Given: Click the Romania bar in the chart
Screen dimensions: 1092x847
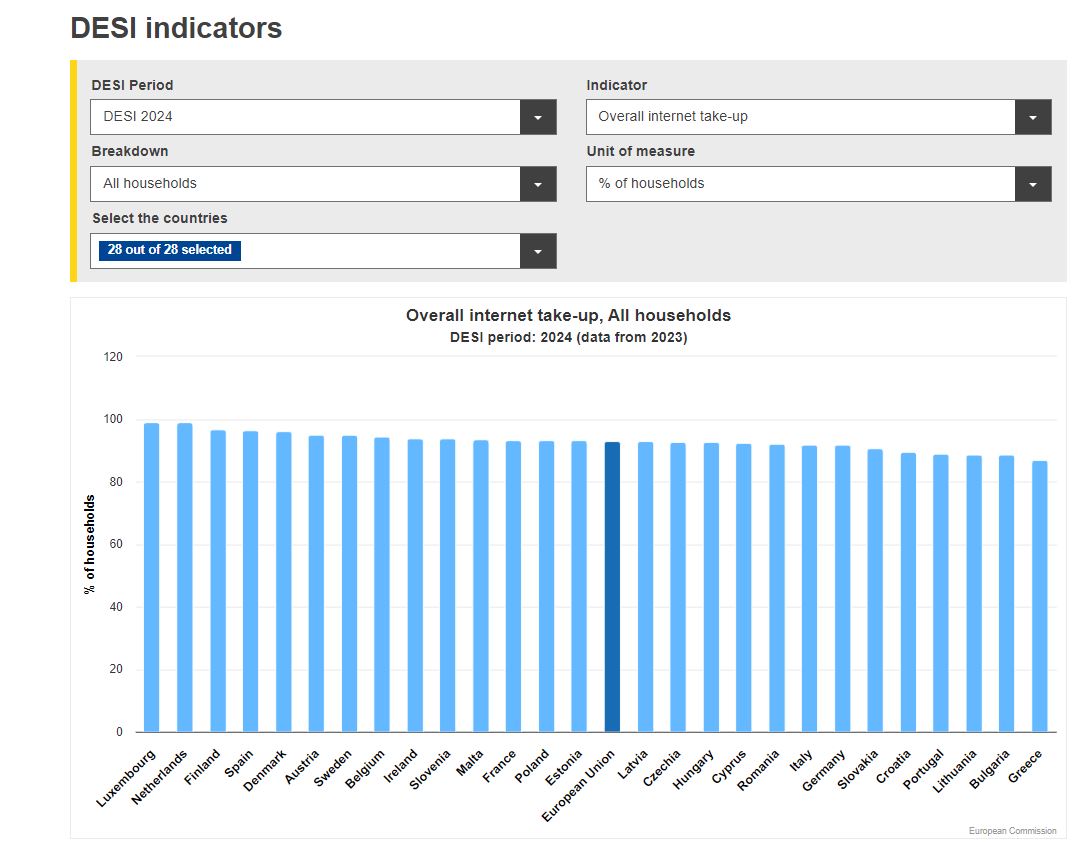Looking at the screenshot, I should point(777,589).
